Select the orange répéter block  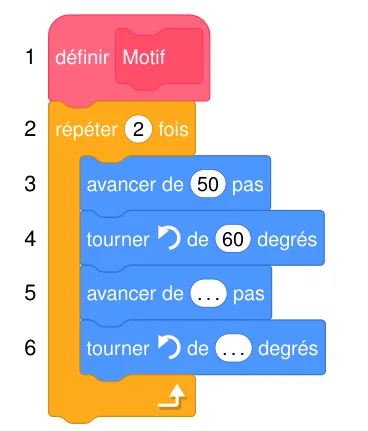click(122, 129)
